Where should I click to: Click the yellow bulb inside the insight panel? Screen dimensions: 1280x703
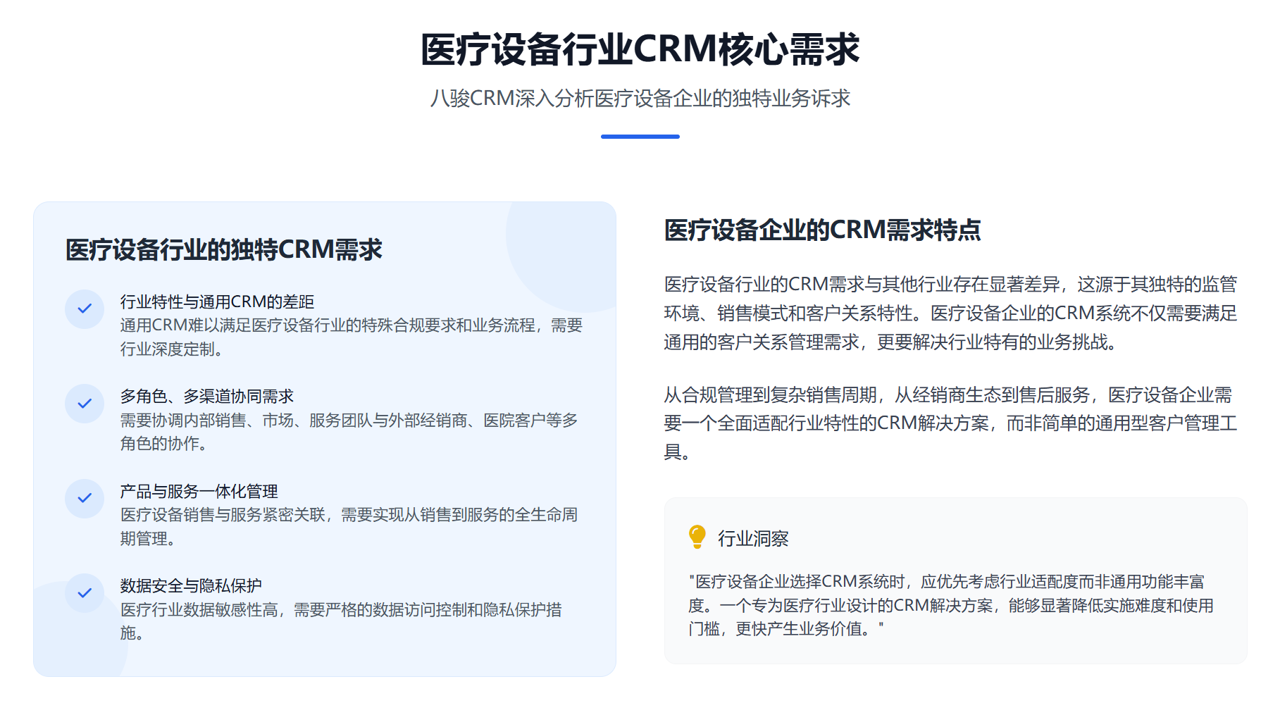[696, 537]
